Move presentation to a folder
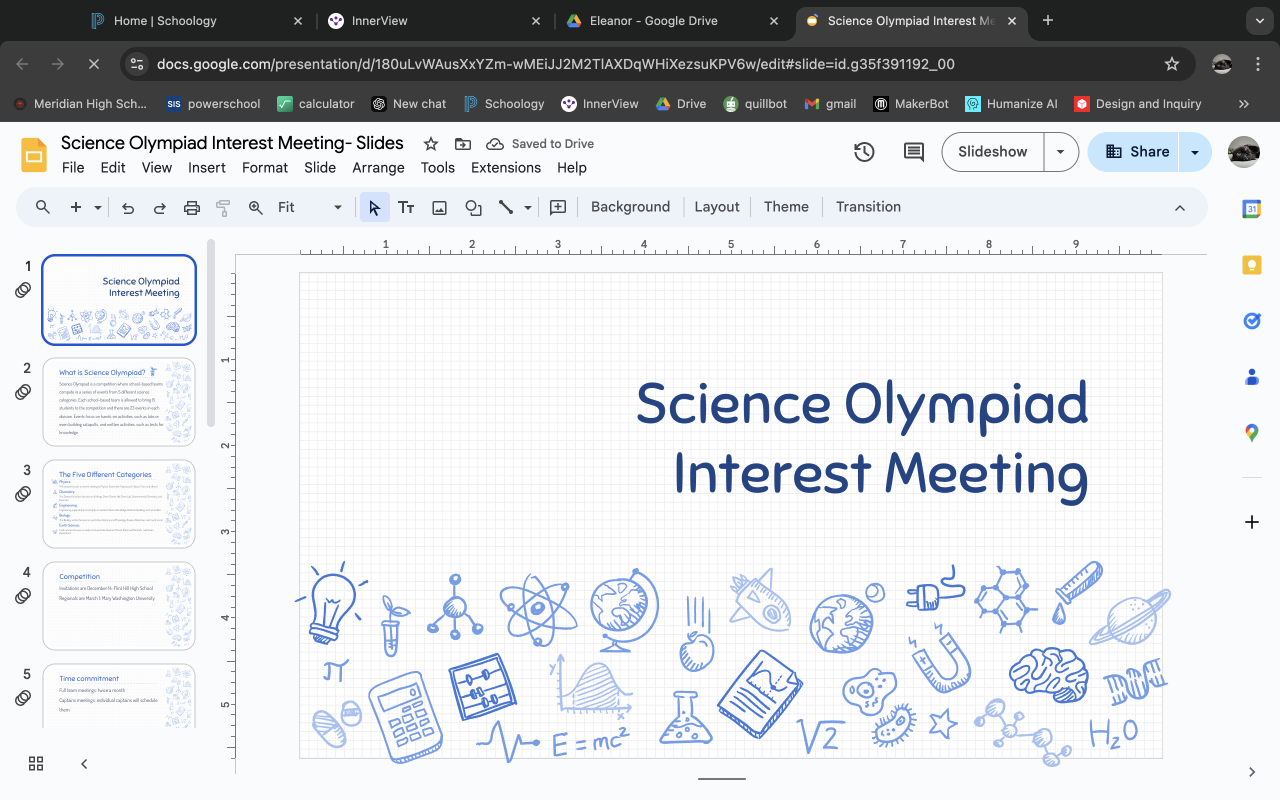1280x800 pixels. coord(463,144)
